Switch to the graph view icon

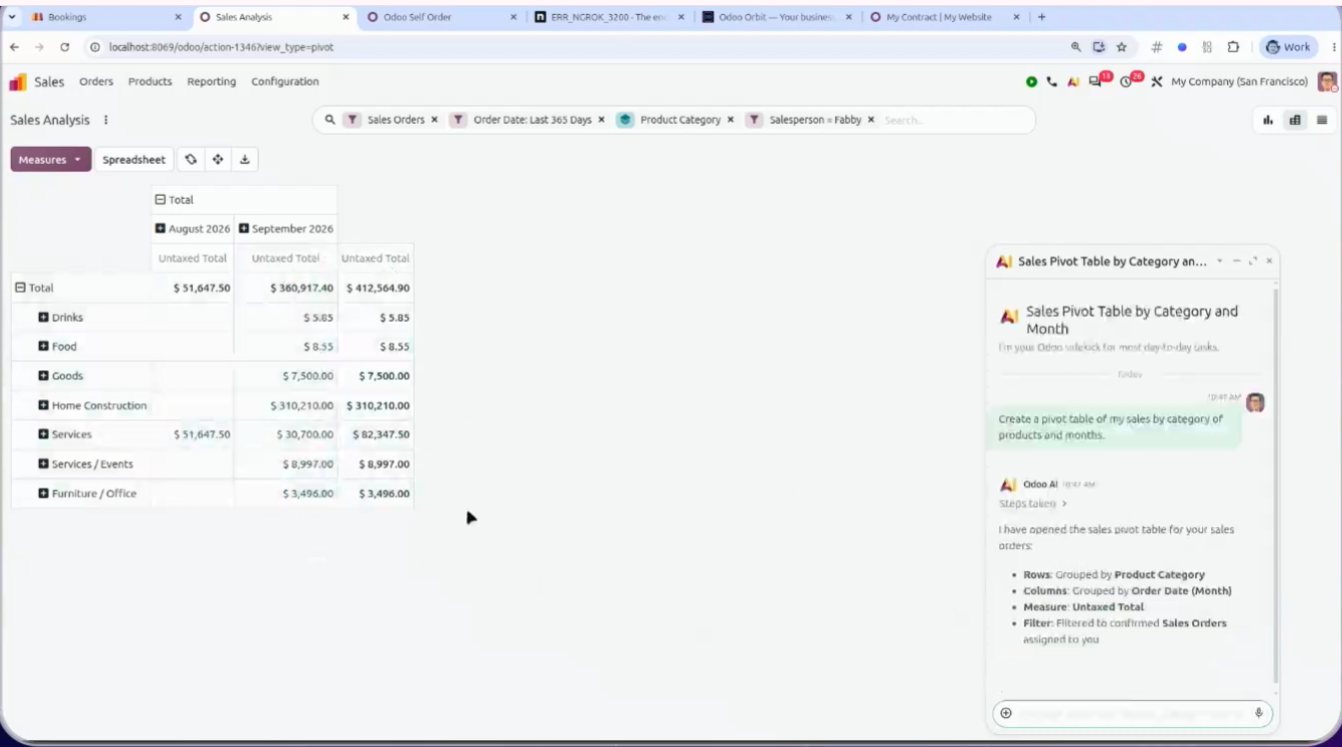pos(1268,120)
